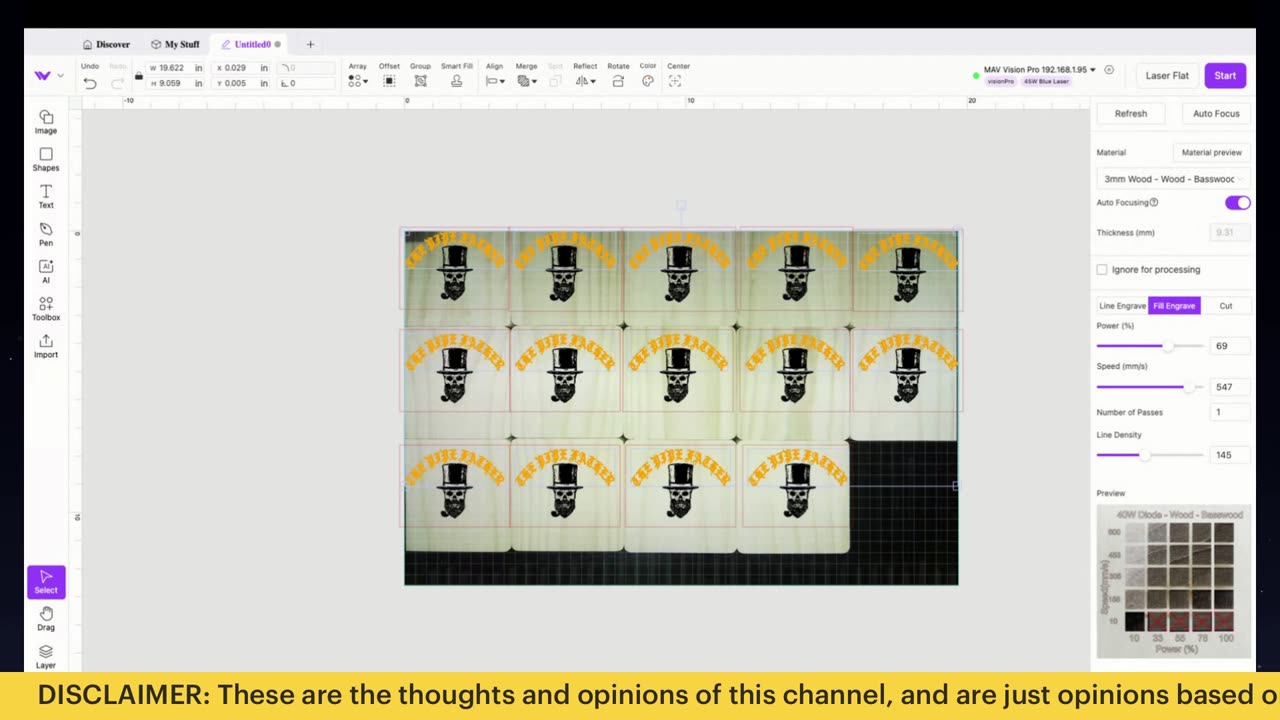
Task: Click the Rotate tool icon
Action: click(x=618, y=81)
